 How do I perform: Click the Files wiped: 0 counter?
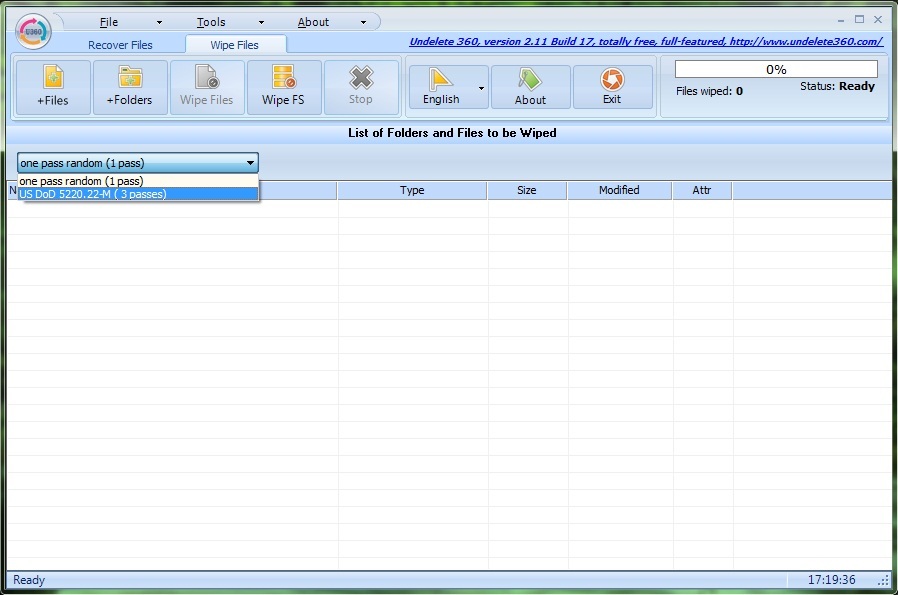point(709,91)
